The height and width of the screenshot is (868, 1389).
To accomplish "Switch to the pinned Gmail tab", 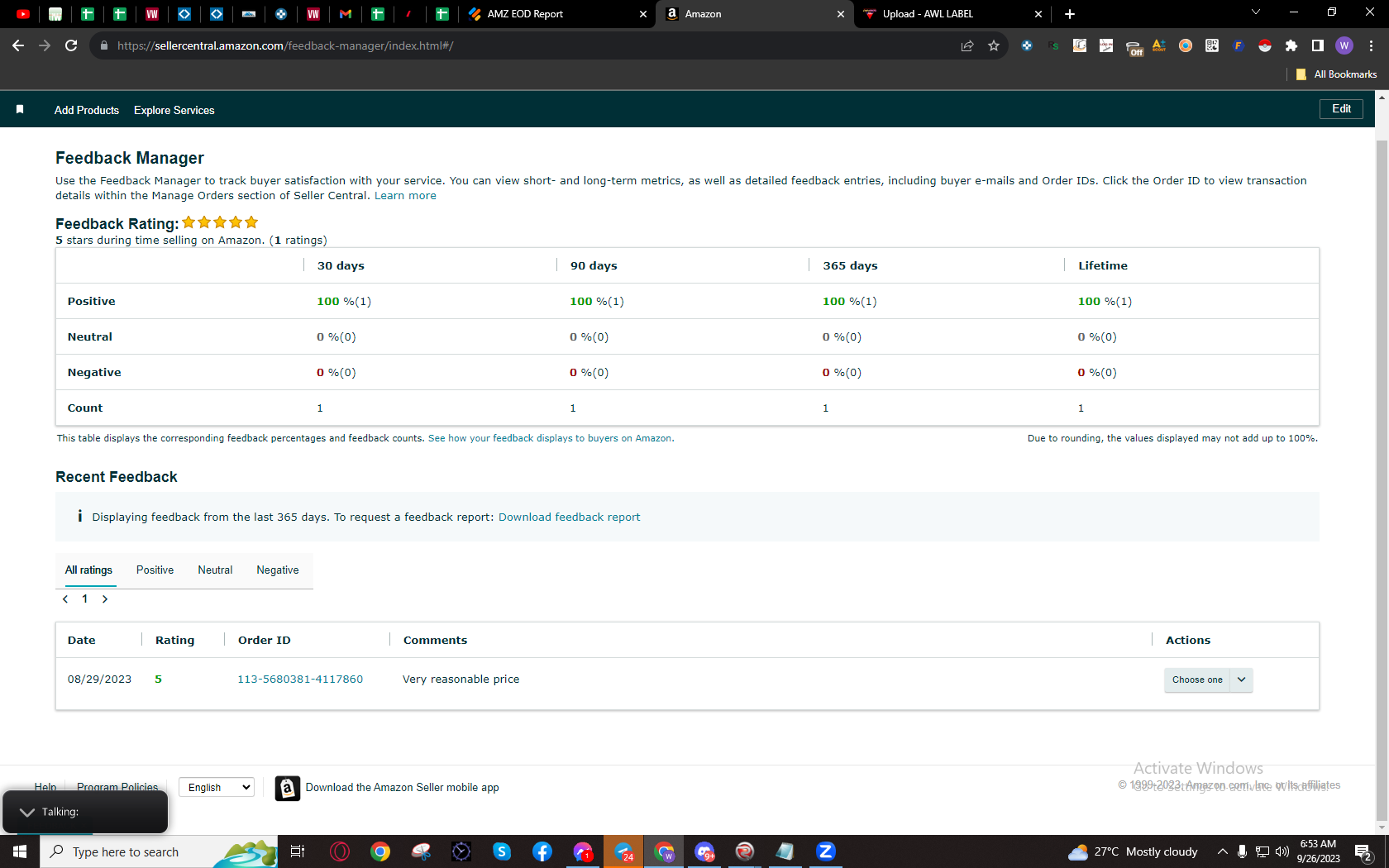I will coord(346,14).
